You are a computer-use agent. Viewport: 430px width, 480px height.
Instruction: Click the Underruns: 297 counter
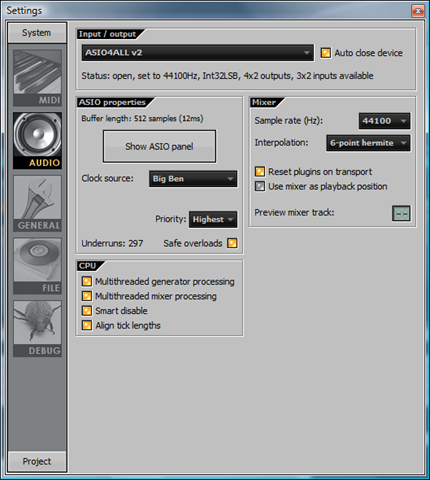pos(112,243)
